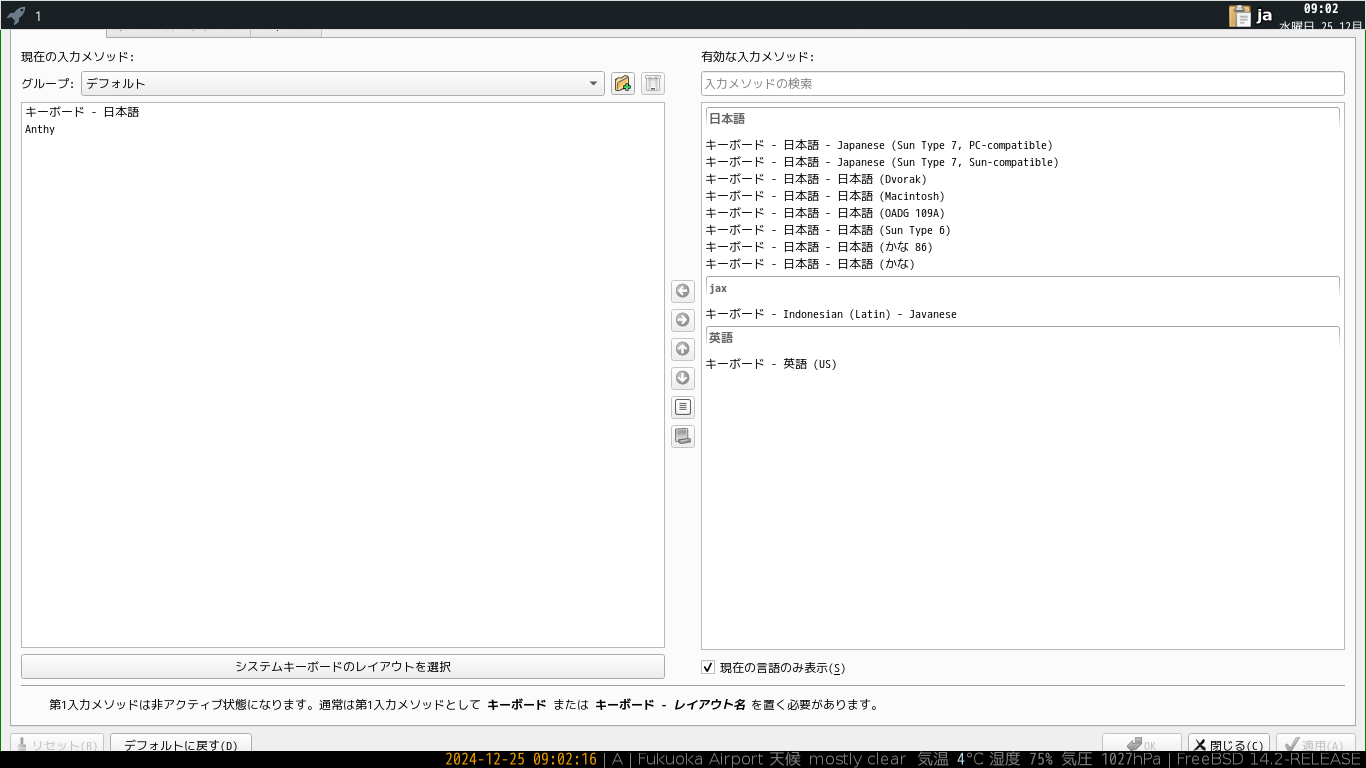The image size is (1366, 768).
Task: Open the input method configure icon
Action: 683,407
